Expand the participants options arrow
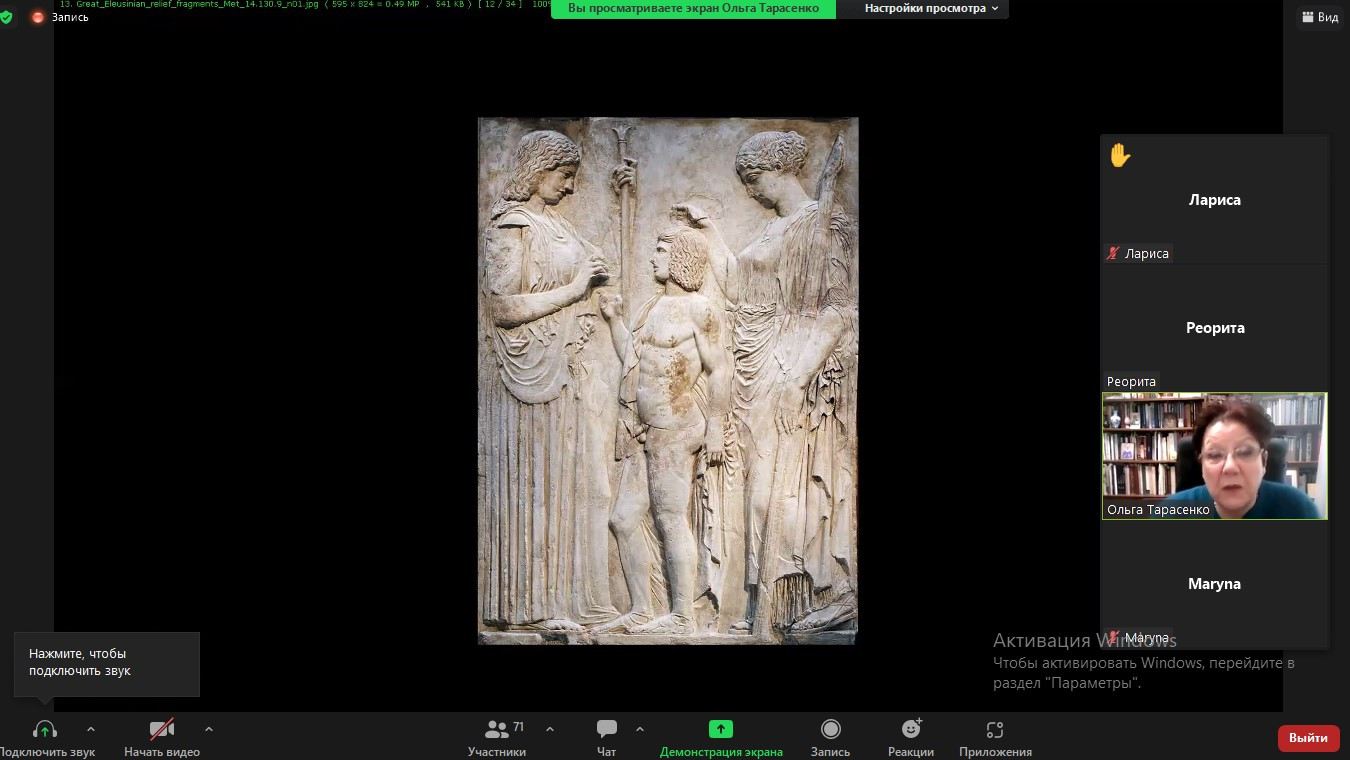The image size is (1350, 760). (550, 729)
